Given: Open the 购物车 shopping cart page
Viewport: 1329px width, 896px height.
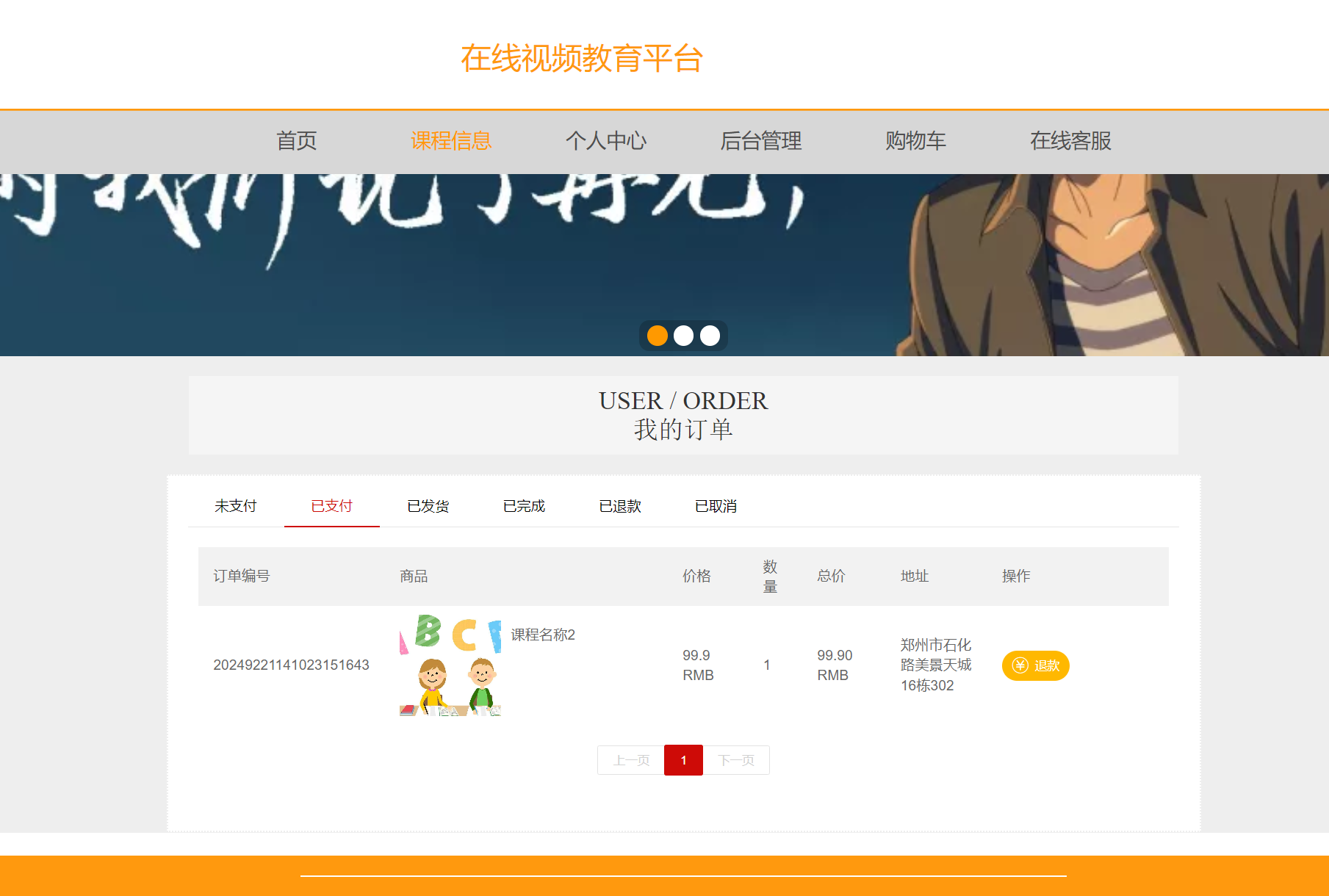Looking at the screenshot, I should click(916, 141).
